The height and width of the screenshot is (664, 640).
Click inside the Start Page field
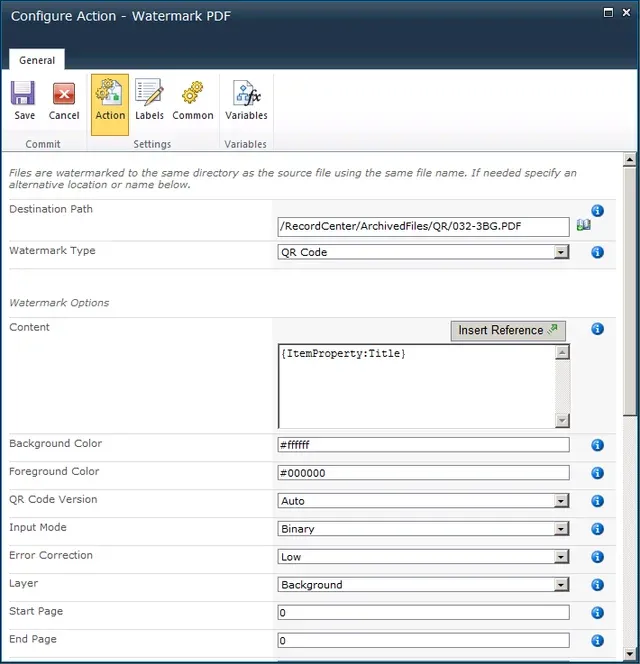point(423,613)
